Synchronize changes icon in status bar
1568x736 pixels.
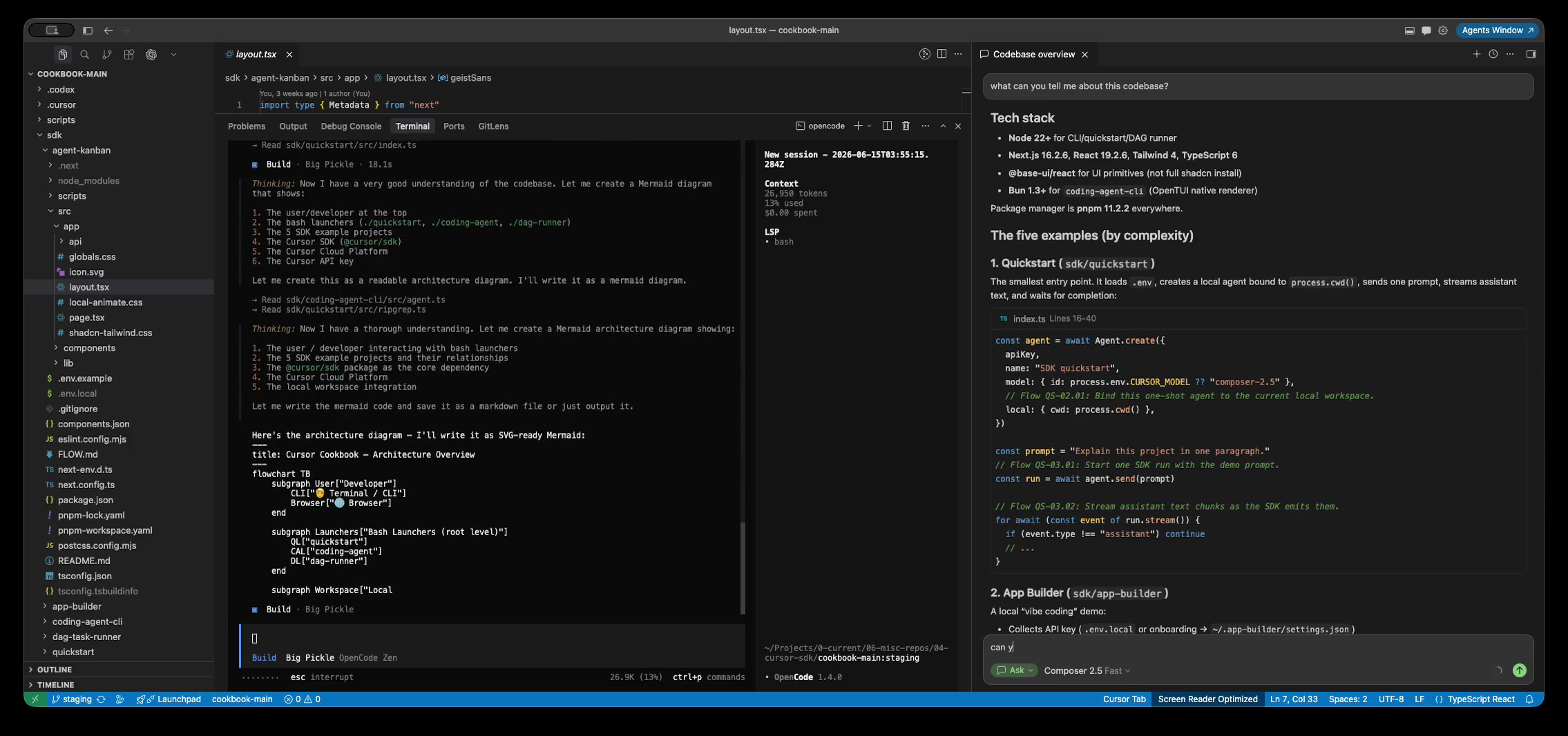(x=102, y=699)
